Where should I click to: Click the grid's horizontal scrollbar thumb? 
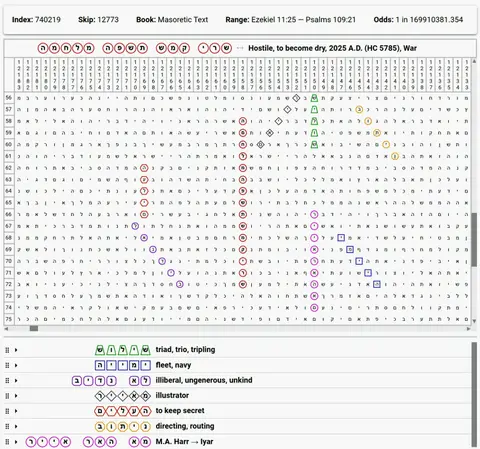tap(34, 329)
